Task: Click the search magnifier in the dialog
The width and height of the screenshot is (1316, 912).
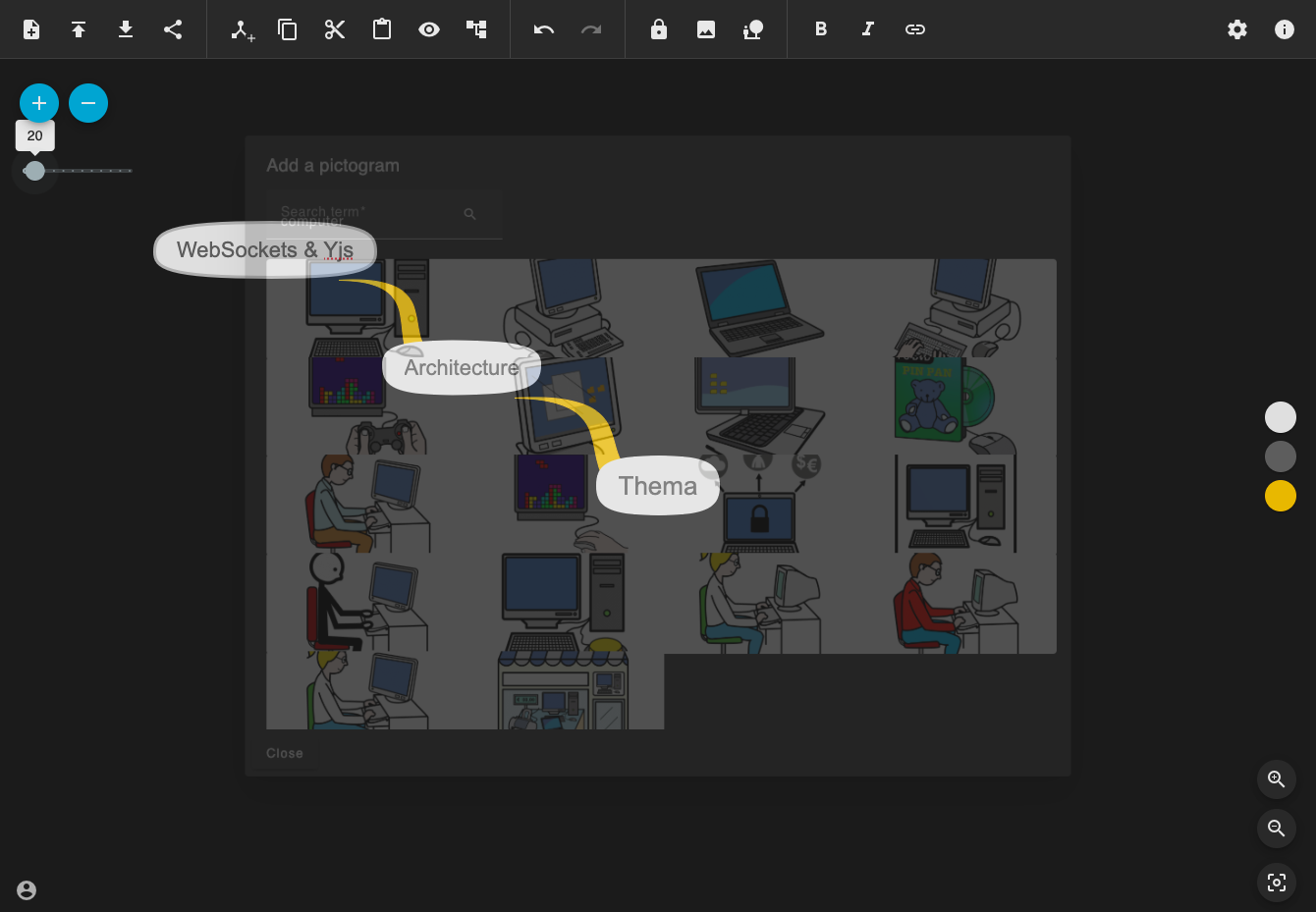Action: point(469,214)
